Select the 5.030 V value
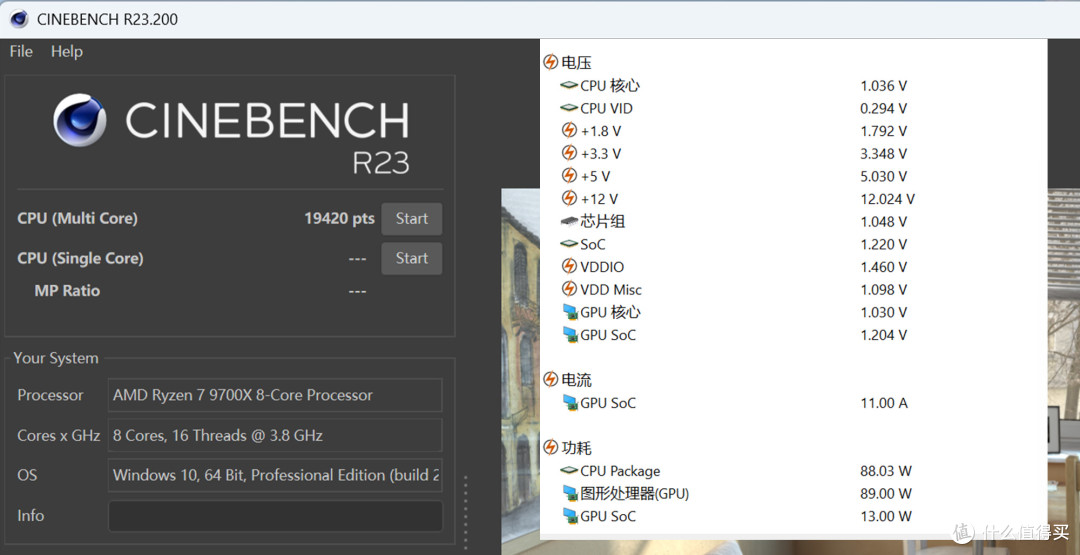 [x=884, y=176]
